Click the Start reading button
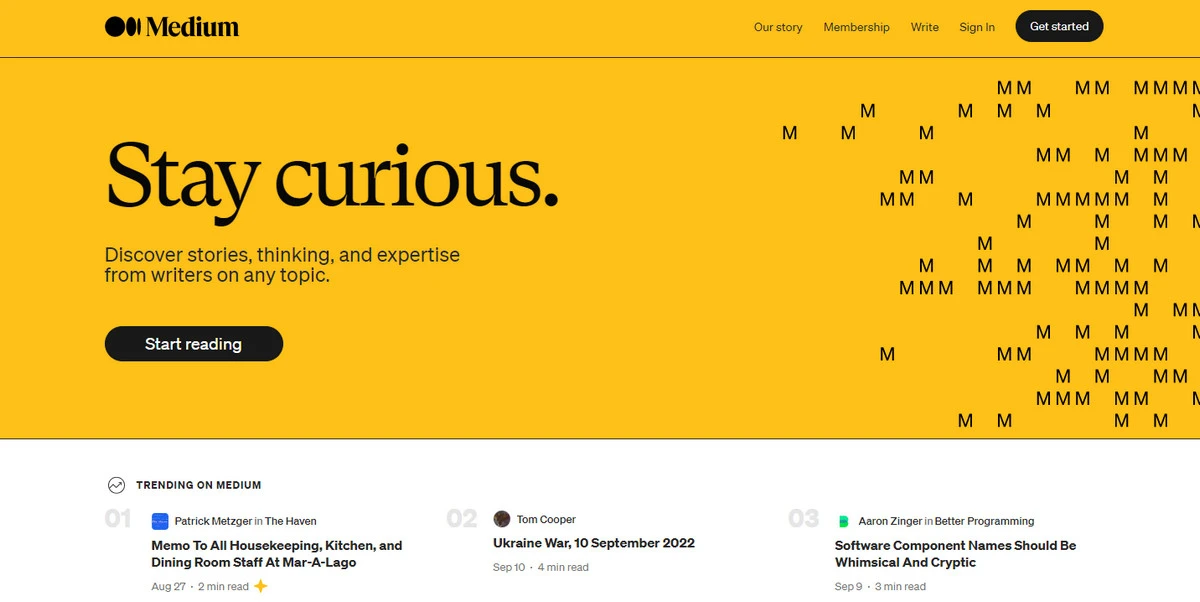 [x=194, y=344]
